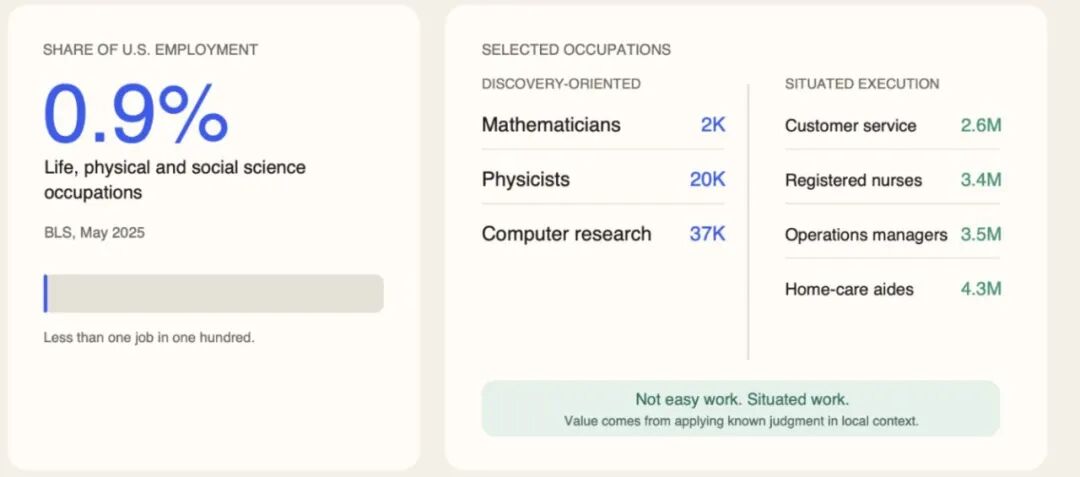Click the Discovery-Oriented column heading

pyautogui.click(x=561, y=84)
